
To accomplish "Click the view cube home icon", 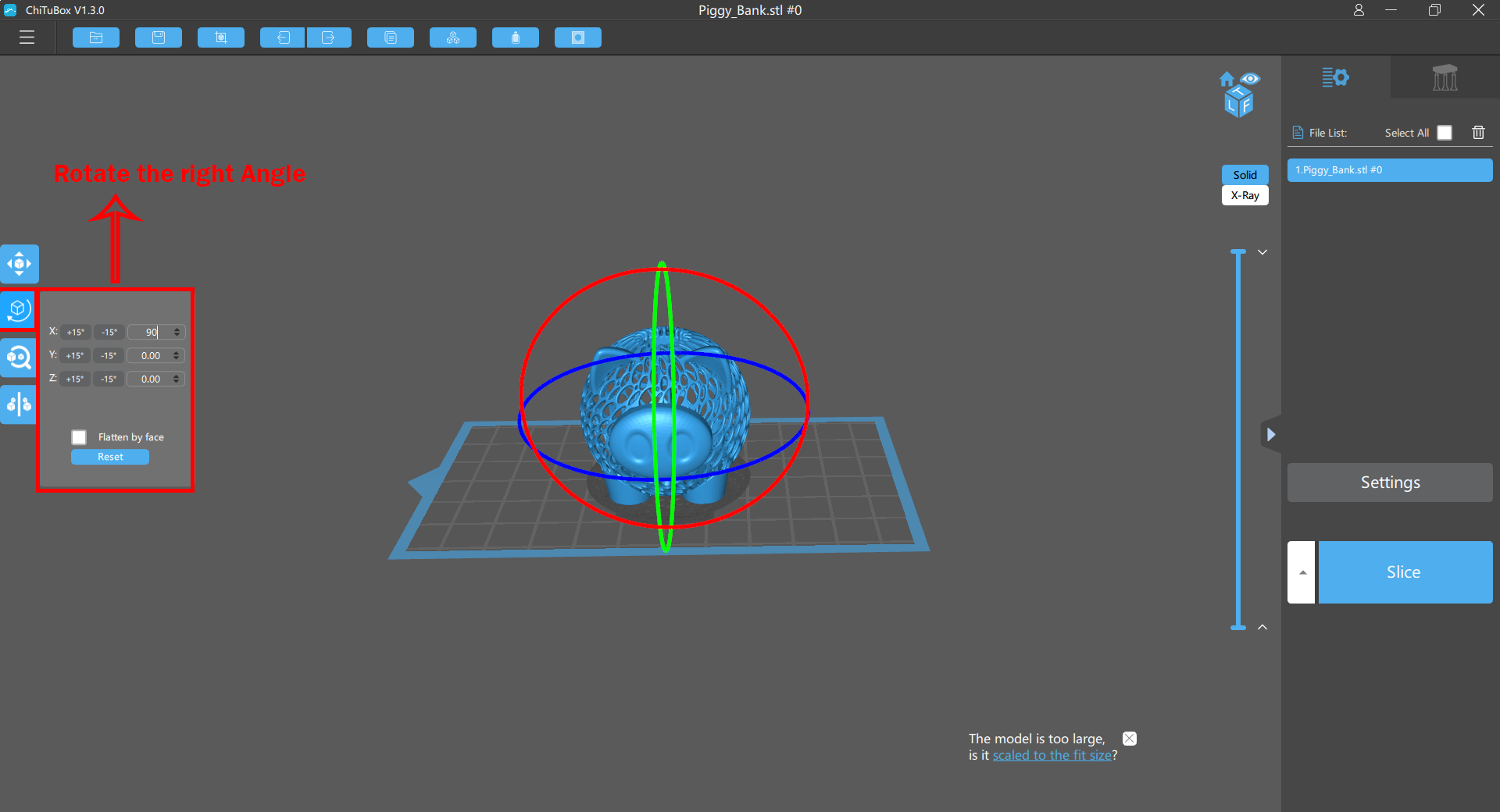I will coord(1227,79).
